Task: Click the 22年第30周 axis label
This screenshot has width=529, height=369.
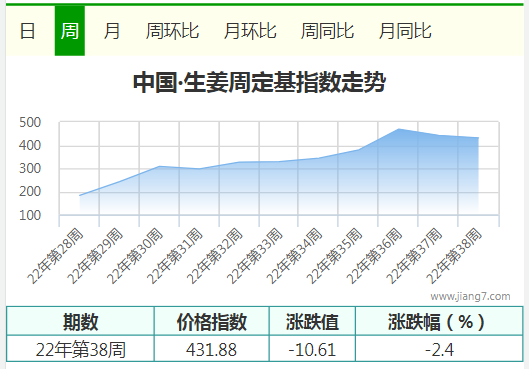Action: (135, 256)
